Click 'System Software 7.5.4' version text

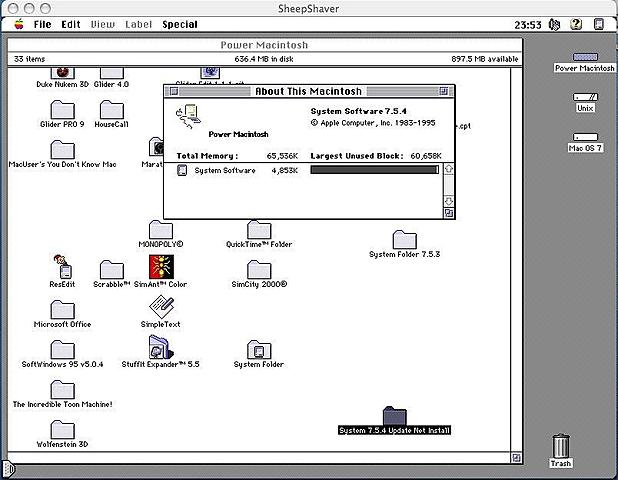[x=359, y=111]
